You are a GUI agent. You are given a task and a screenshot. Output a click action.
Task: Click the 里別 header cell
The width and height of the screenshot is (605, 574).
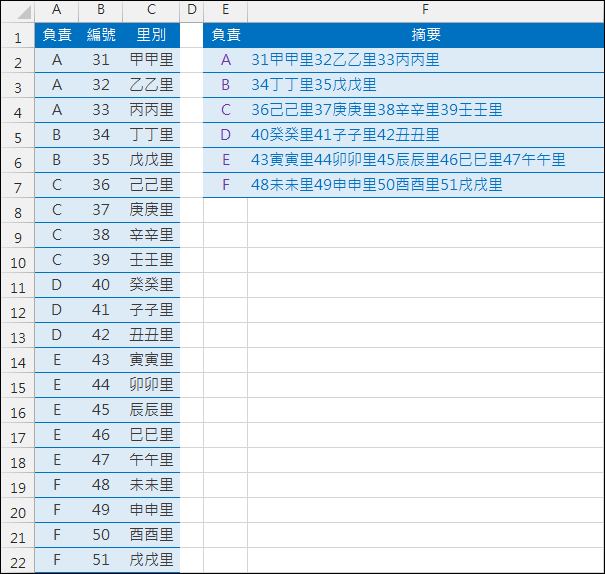(x=151, y=35)
